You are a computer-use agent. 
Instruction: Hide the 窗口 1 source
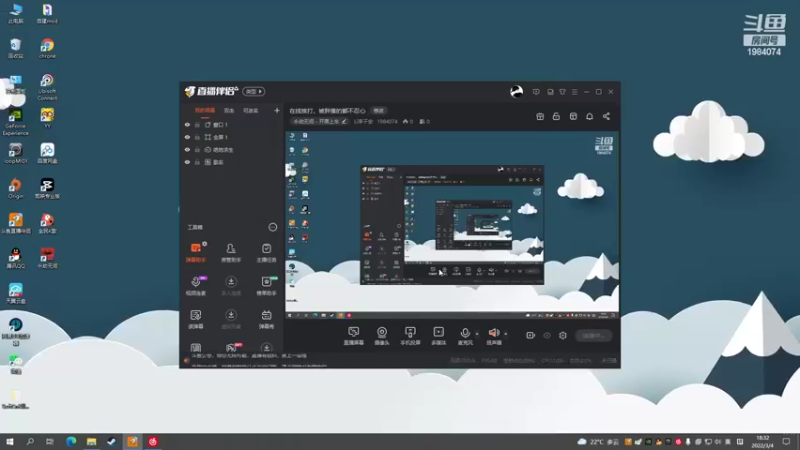point(187,124)
